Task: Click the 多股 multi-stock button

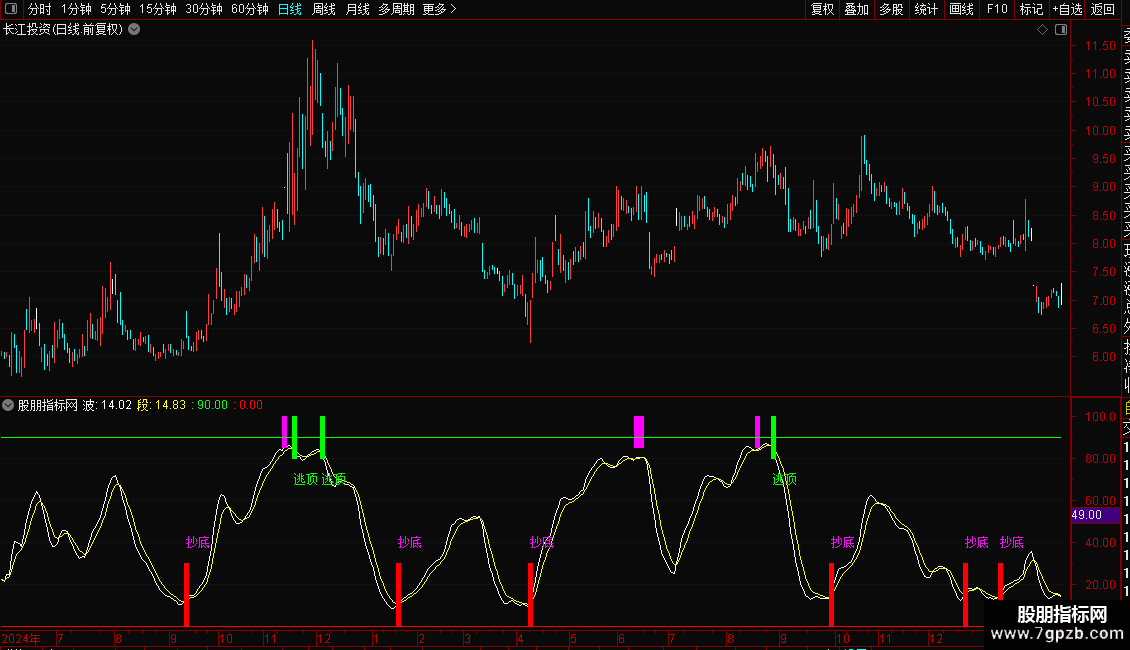Action: pyautogui.click(x=891, y=9)
